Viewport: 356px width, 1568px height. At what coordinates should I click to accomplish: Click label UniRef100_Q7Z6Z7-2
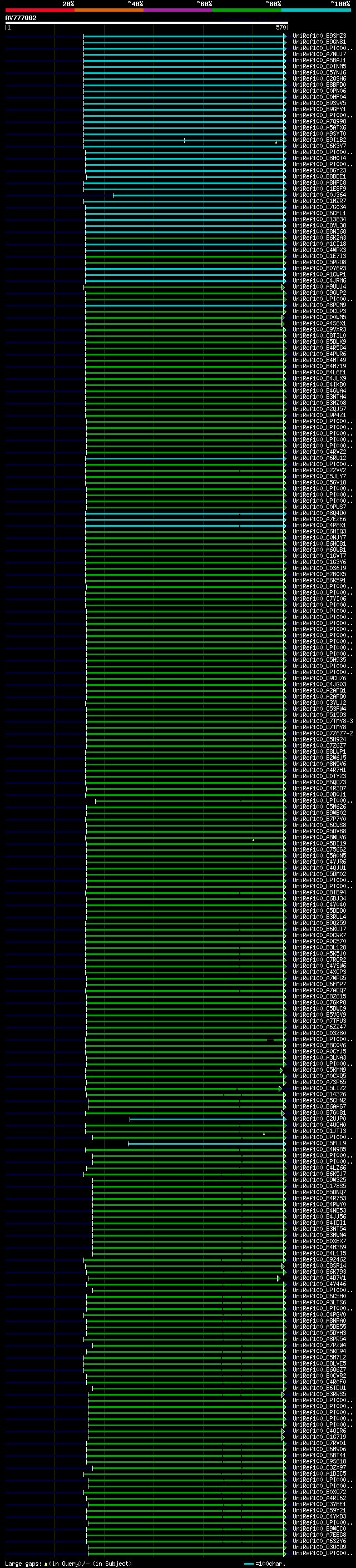323,734
